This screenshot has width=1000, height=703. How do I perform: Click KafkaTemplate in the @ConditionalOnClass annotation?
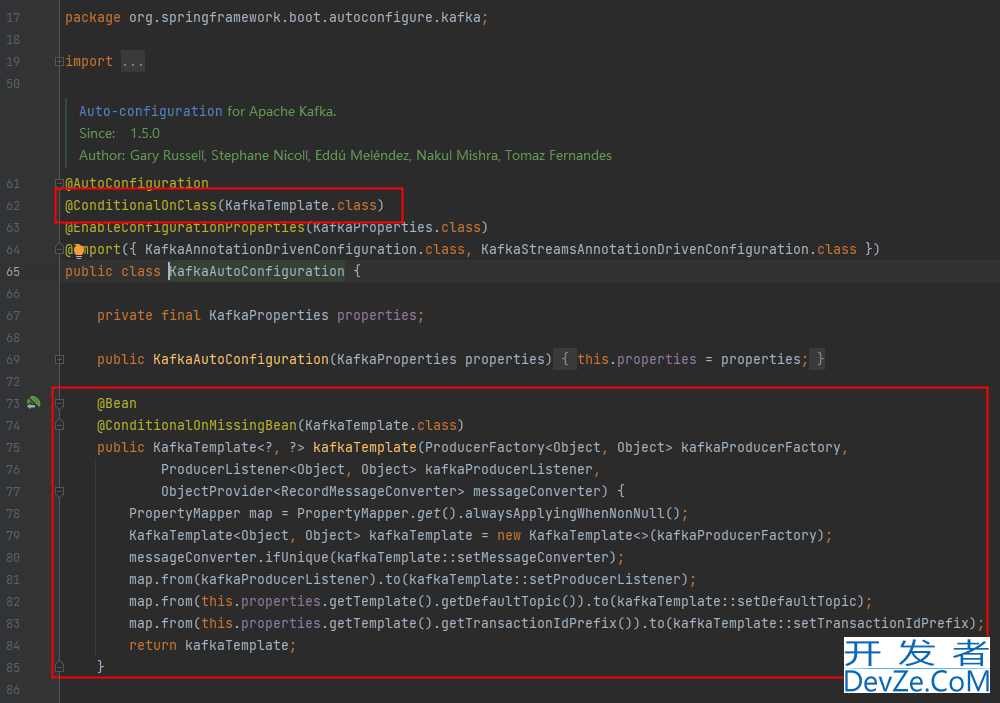(x=277, y=205)
